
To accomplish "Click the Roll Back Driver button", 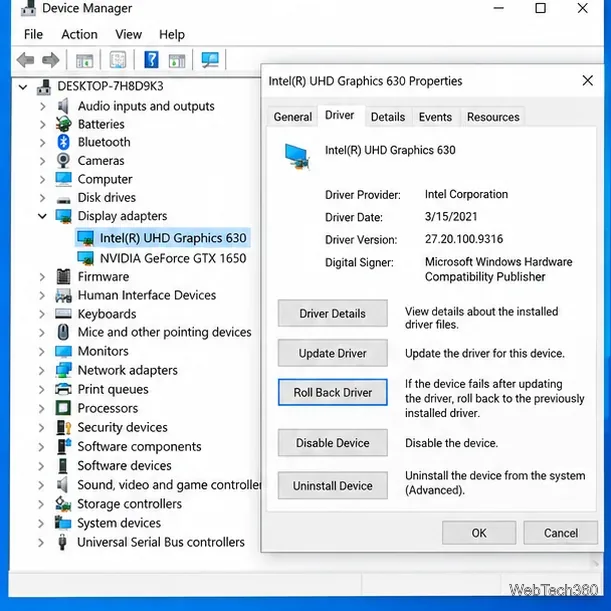I will point(332,392).
